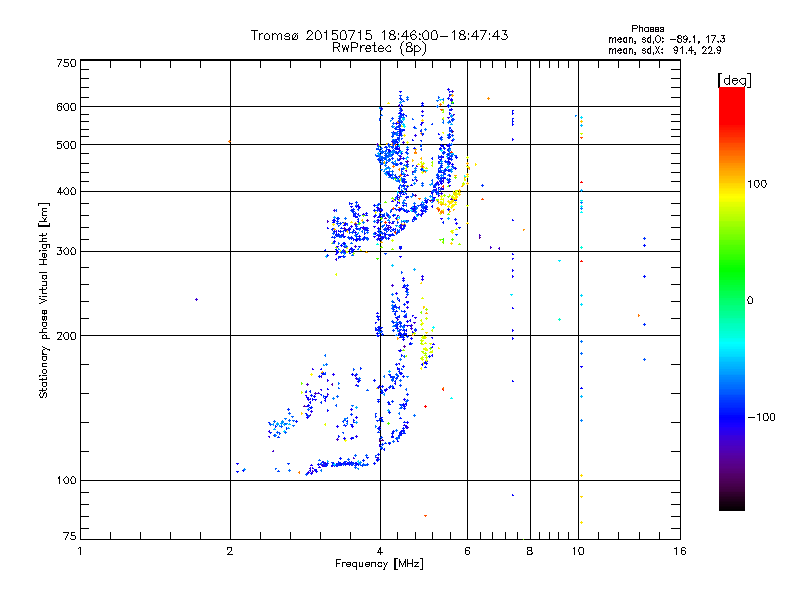Screen dimensions: 800x600
Task: Click the y-axis title "Stationary phase Virtual Height [km]"
Action: click(x=44, y=301)
